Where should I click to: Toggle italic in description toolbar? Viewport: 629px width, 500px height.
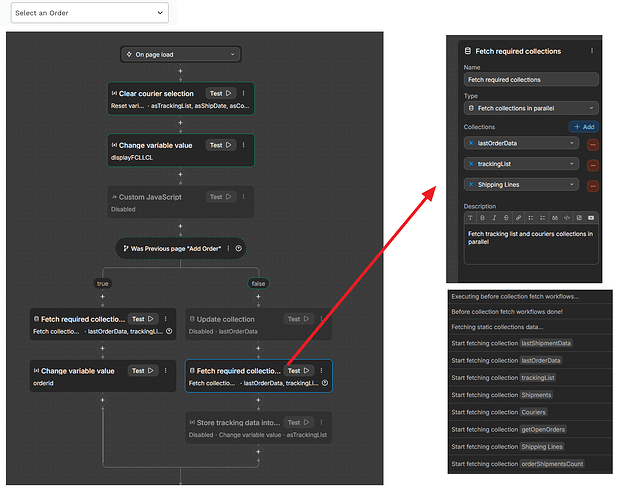[x=494, y=218]
